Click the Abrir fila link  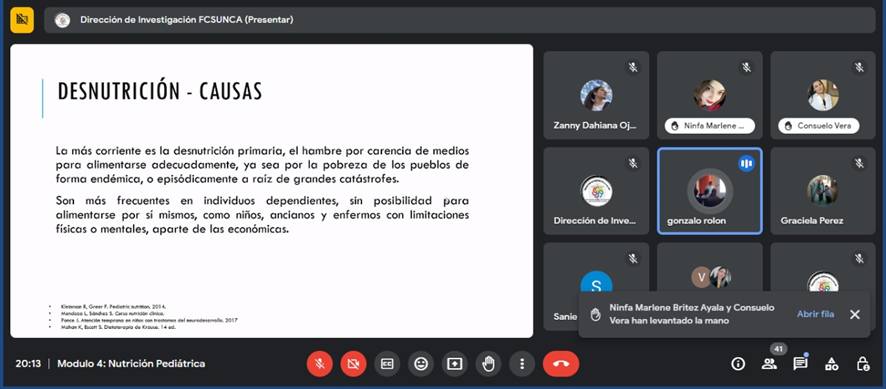coord(815,314)
